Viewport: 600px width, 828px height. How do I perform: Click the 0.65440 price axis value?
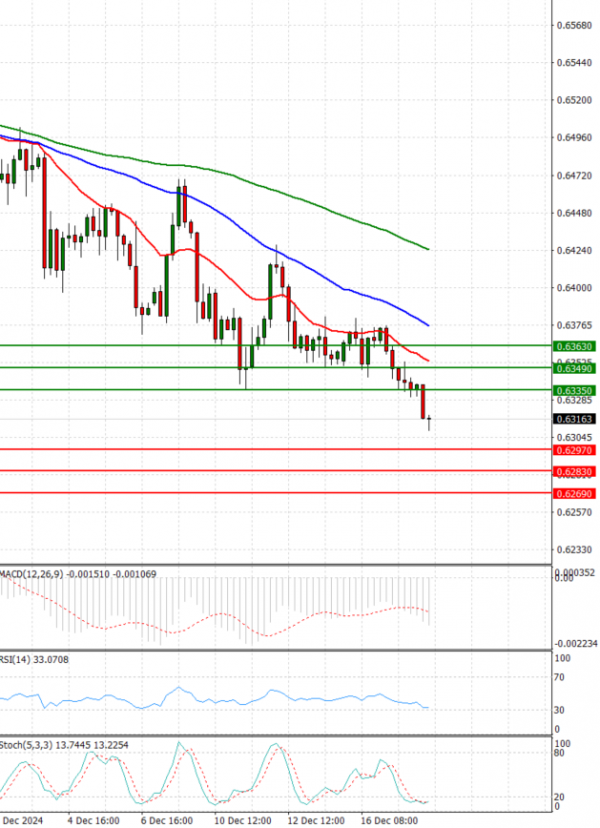pyautogui.click(x=575, y=63)
